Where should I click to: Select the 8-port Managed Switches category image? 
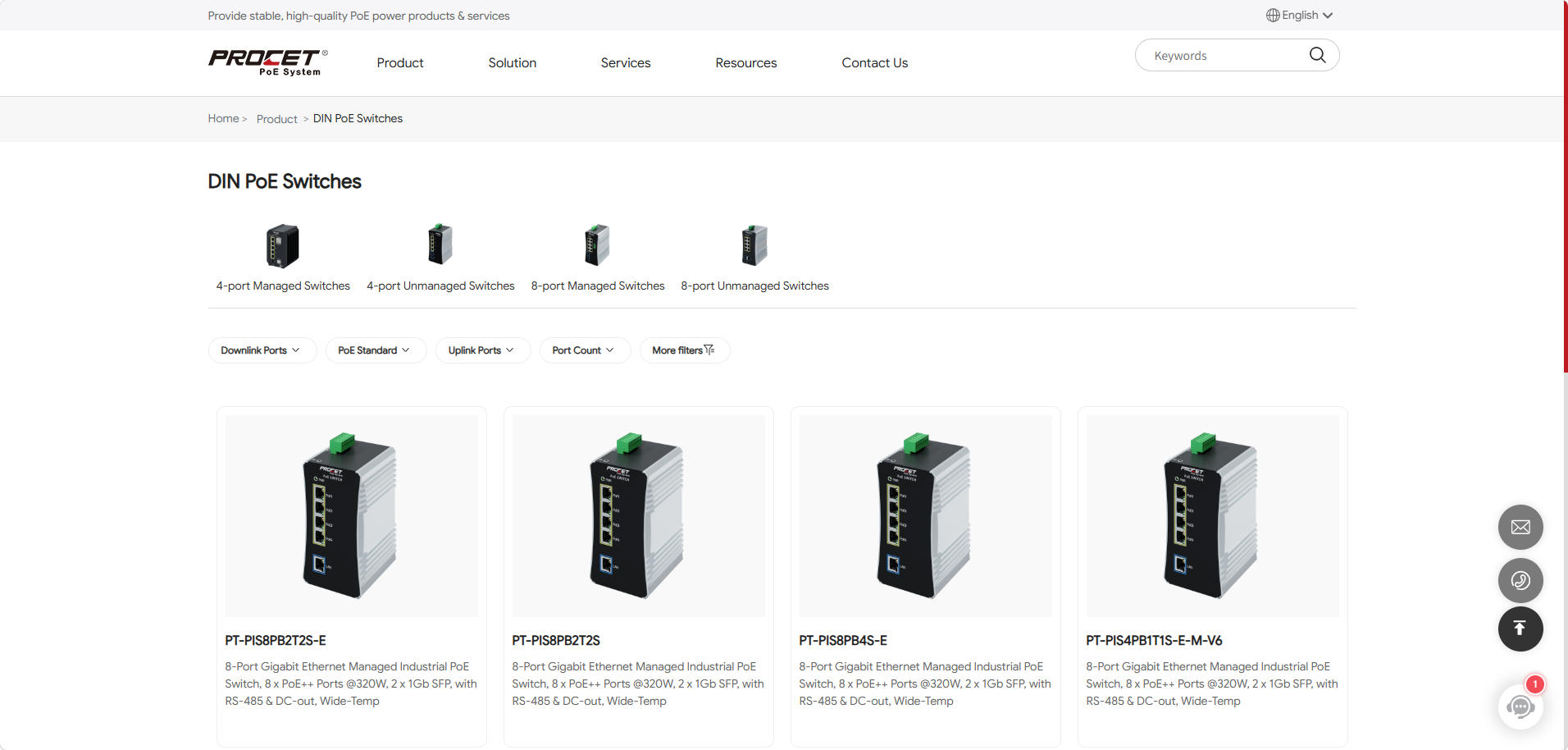(x=597, y=245)
